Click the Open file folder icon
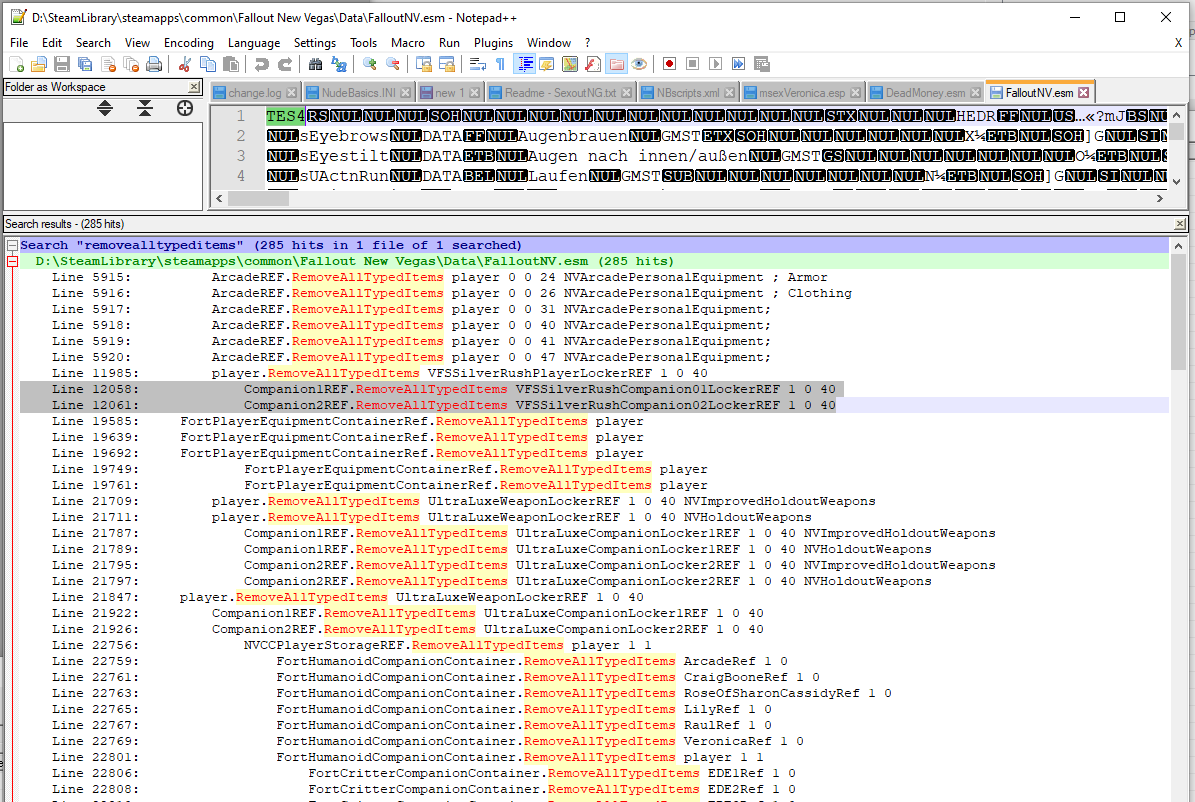The height and width of the screenshot is (802, 1195). point(39,64)
